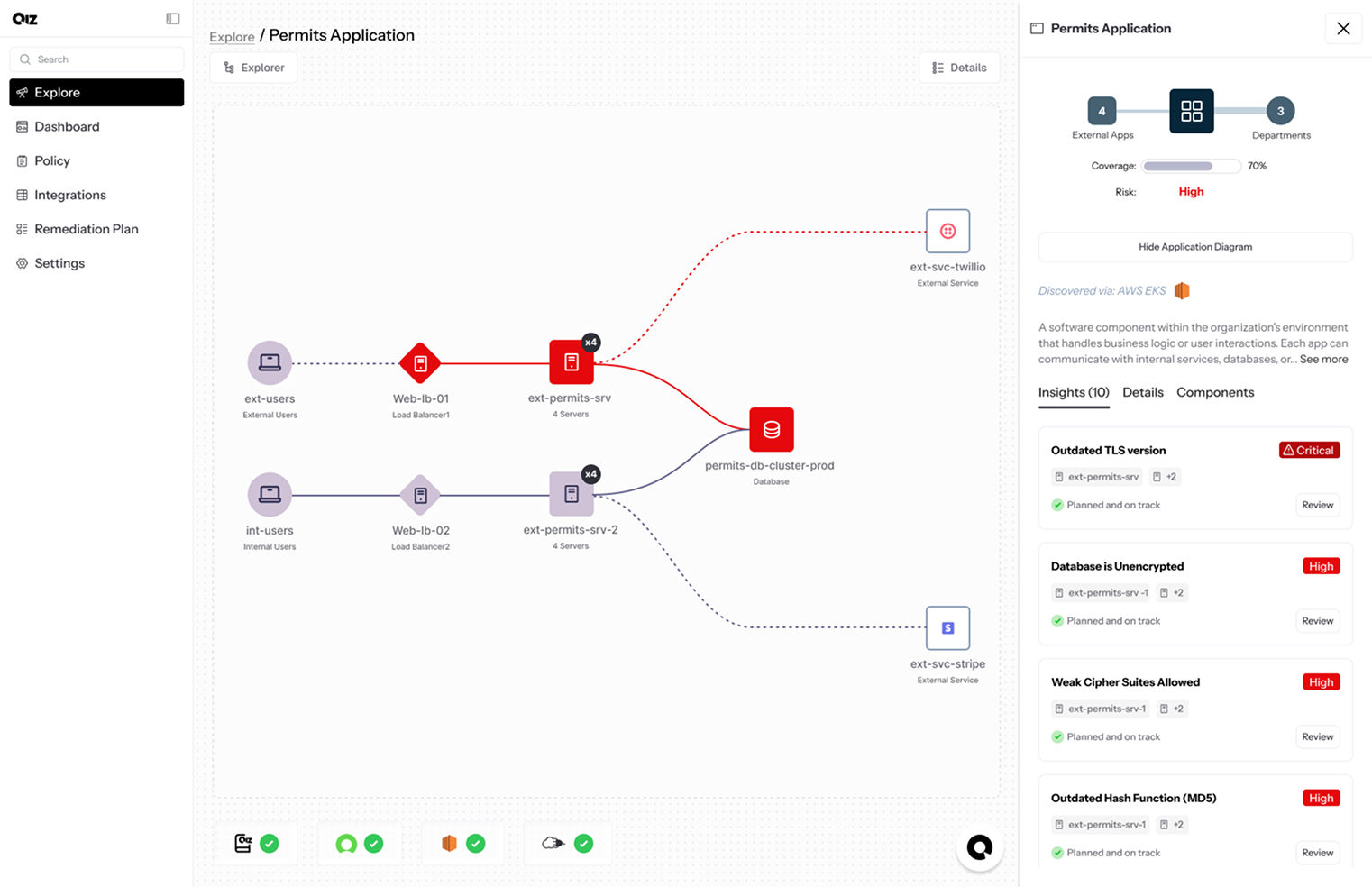The width and height of the screenshot is (1372, 887).
Task: Click the cloud plug integration status icon
Action: point(553,844)
